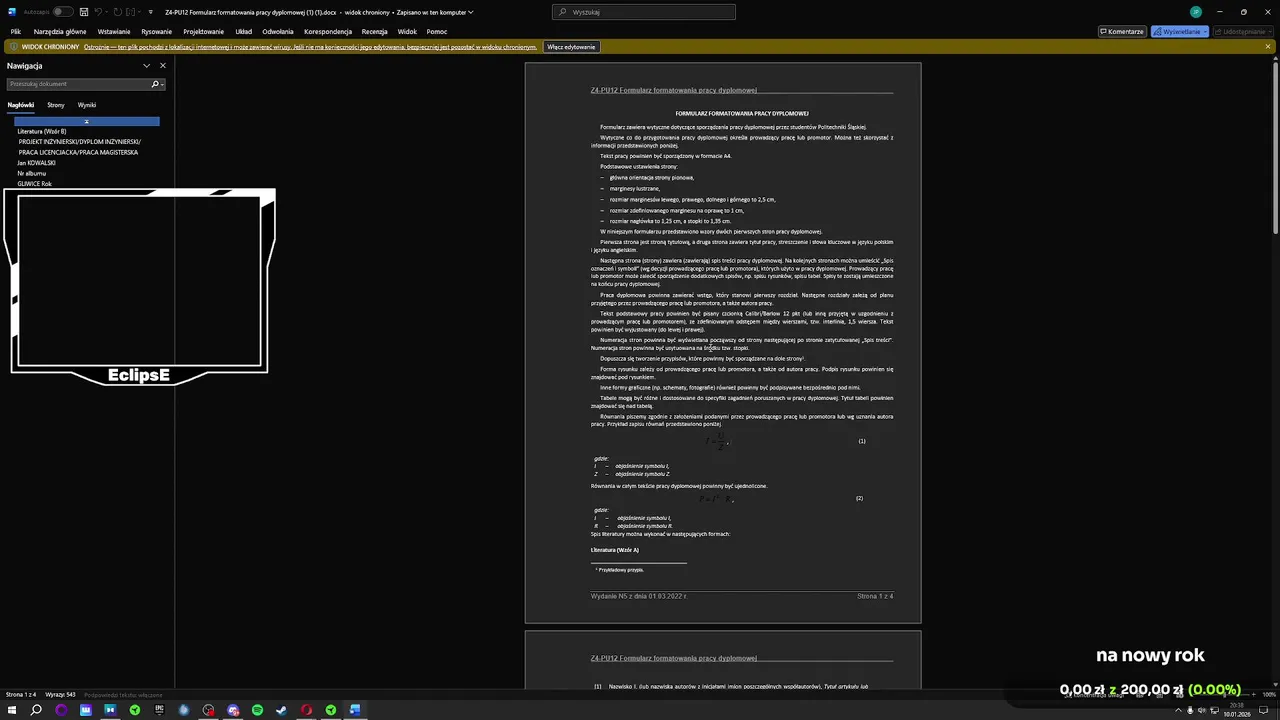Screen dimensions: 1280x720
Task: Click the Word app logo in title bar
Action: 12,12
